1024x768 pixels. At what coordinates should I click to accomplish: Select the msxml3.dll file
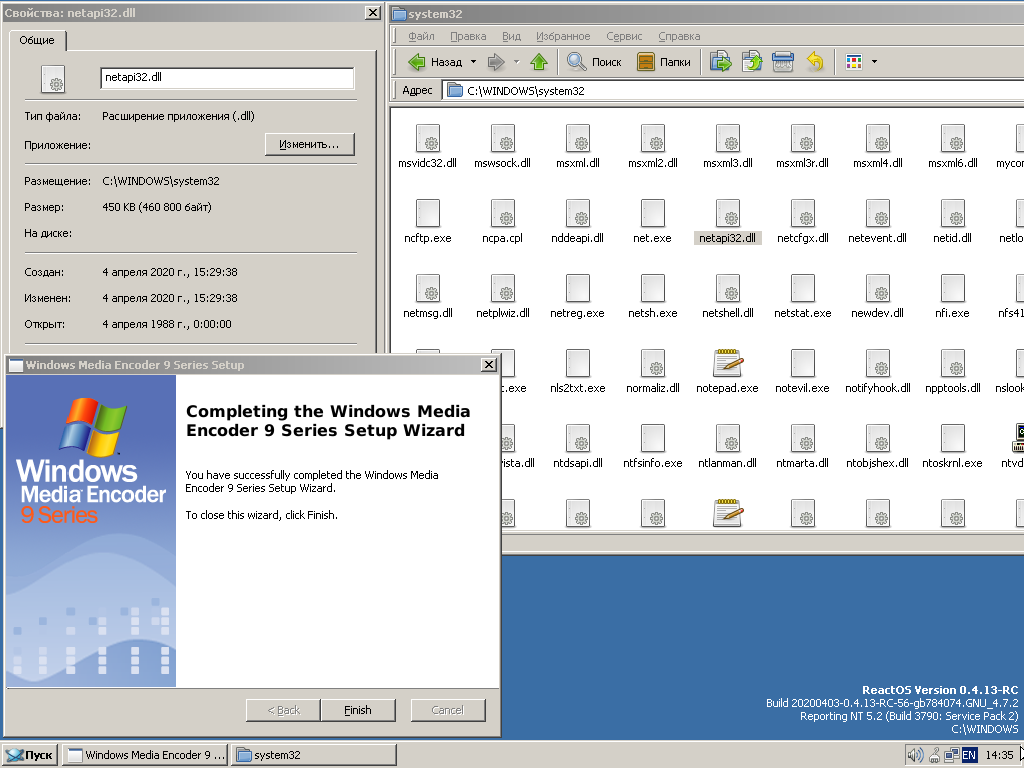[x=728, y=147]
